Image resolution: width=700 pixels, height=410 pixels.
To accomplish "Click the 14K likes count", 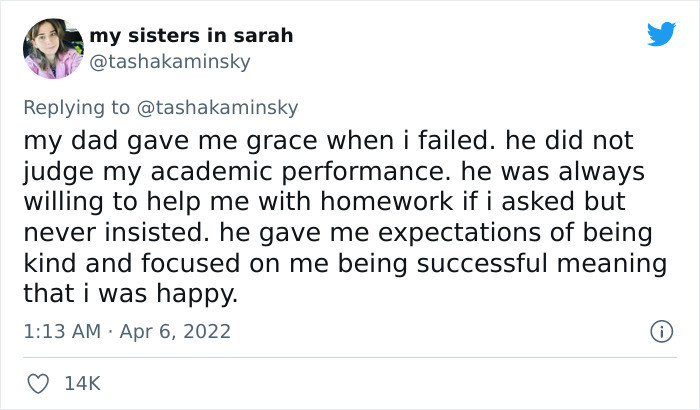I will point(82,382).
